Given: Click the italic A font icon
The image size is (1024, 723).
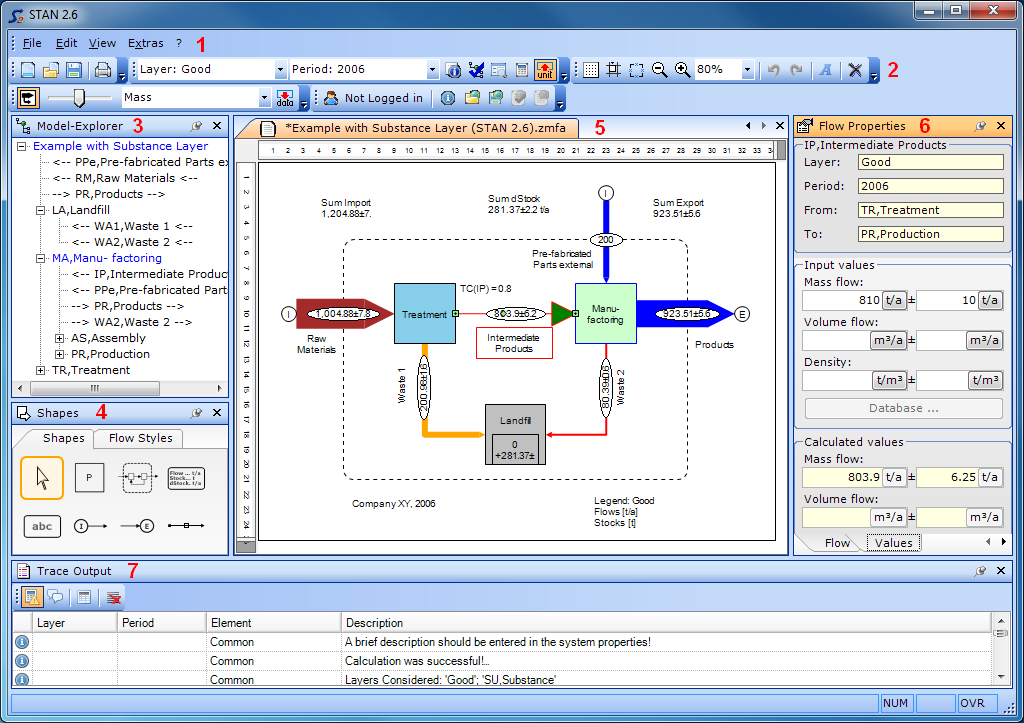Looking at the screenshot, I should [826, 70].
